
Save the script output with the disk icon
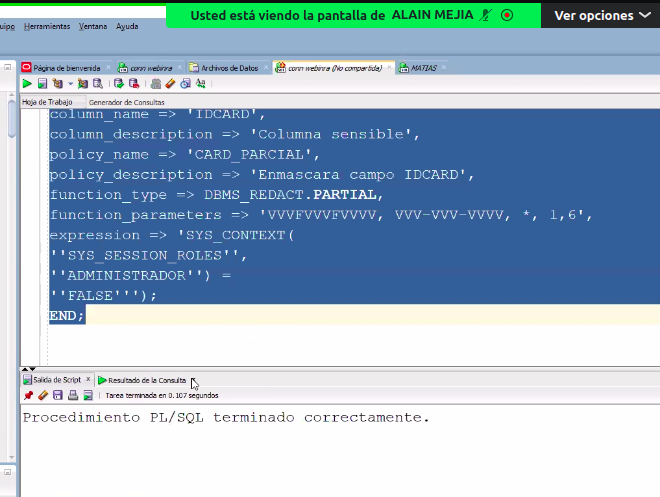(x=58, y=396)
